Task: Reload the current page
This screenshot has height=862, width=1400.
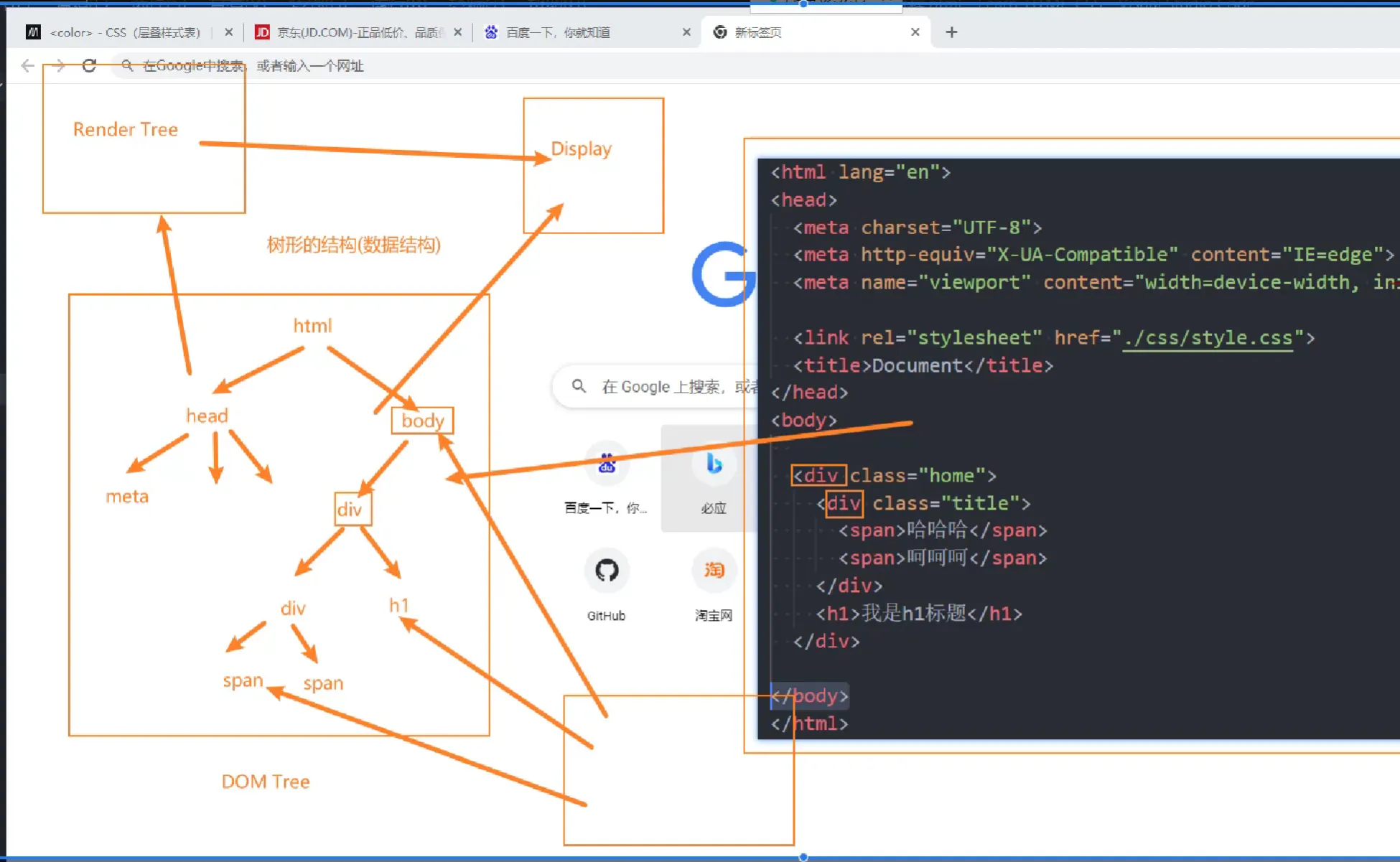Action: [x=89, y=66]
